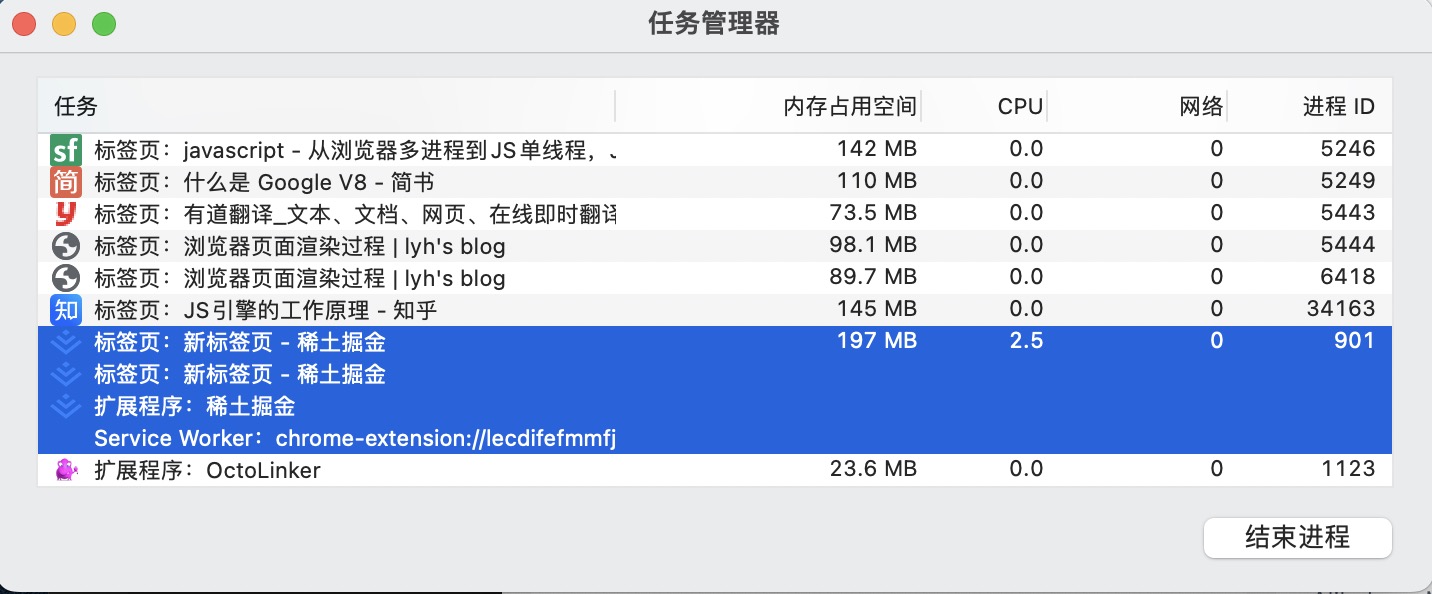
Task: Select process with ID 5246
Action: pyautogui.click(x=715, y=150)
